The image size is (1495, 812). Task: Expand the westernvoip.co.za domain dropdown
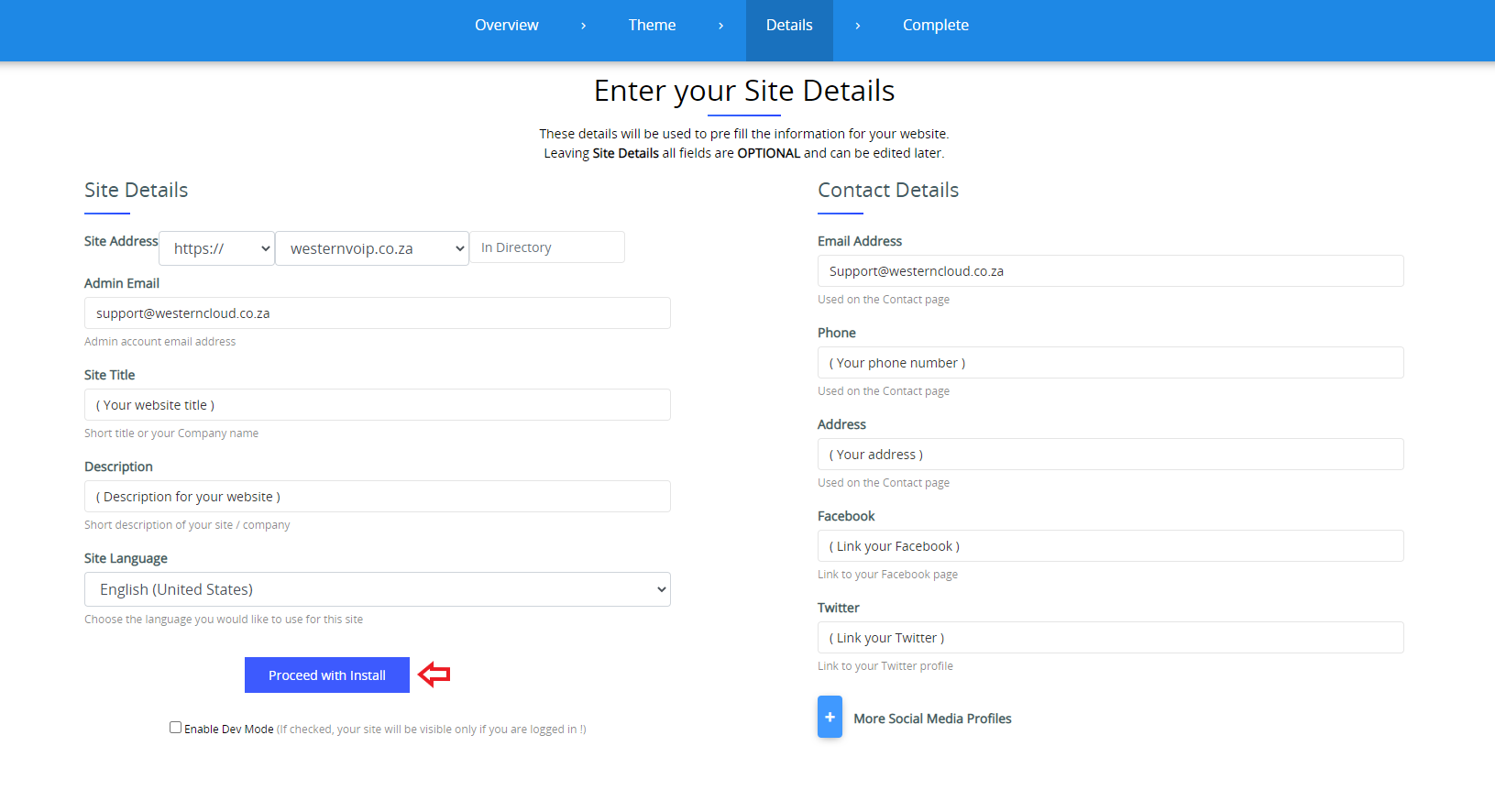[x=372, y=248]
